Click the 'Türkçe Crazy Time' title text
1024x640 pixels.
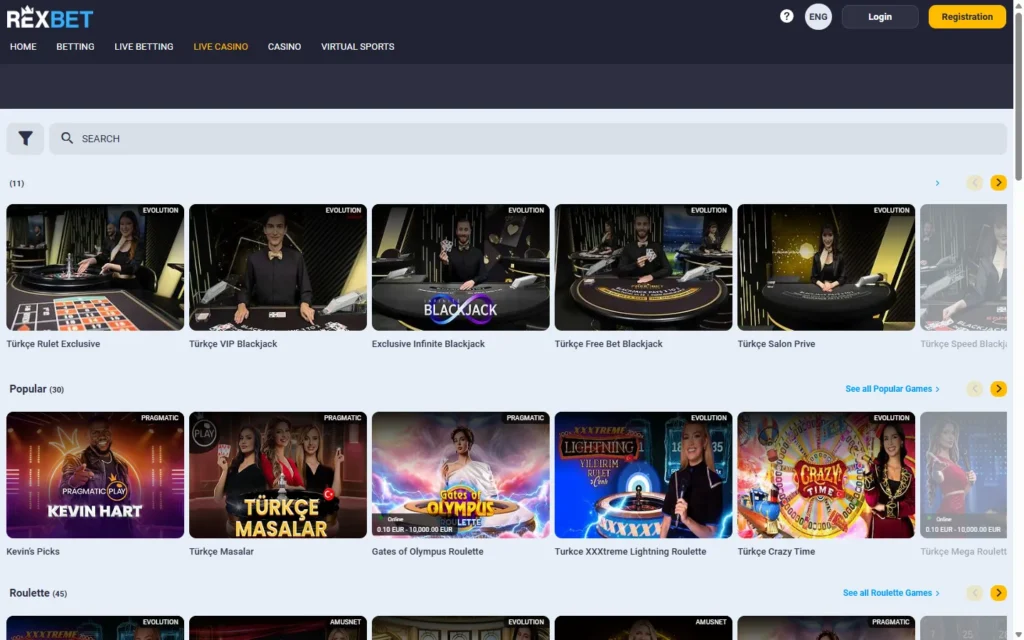[776, 552]
